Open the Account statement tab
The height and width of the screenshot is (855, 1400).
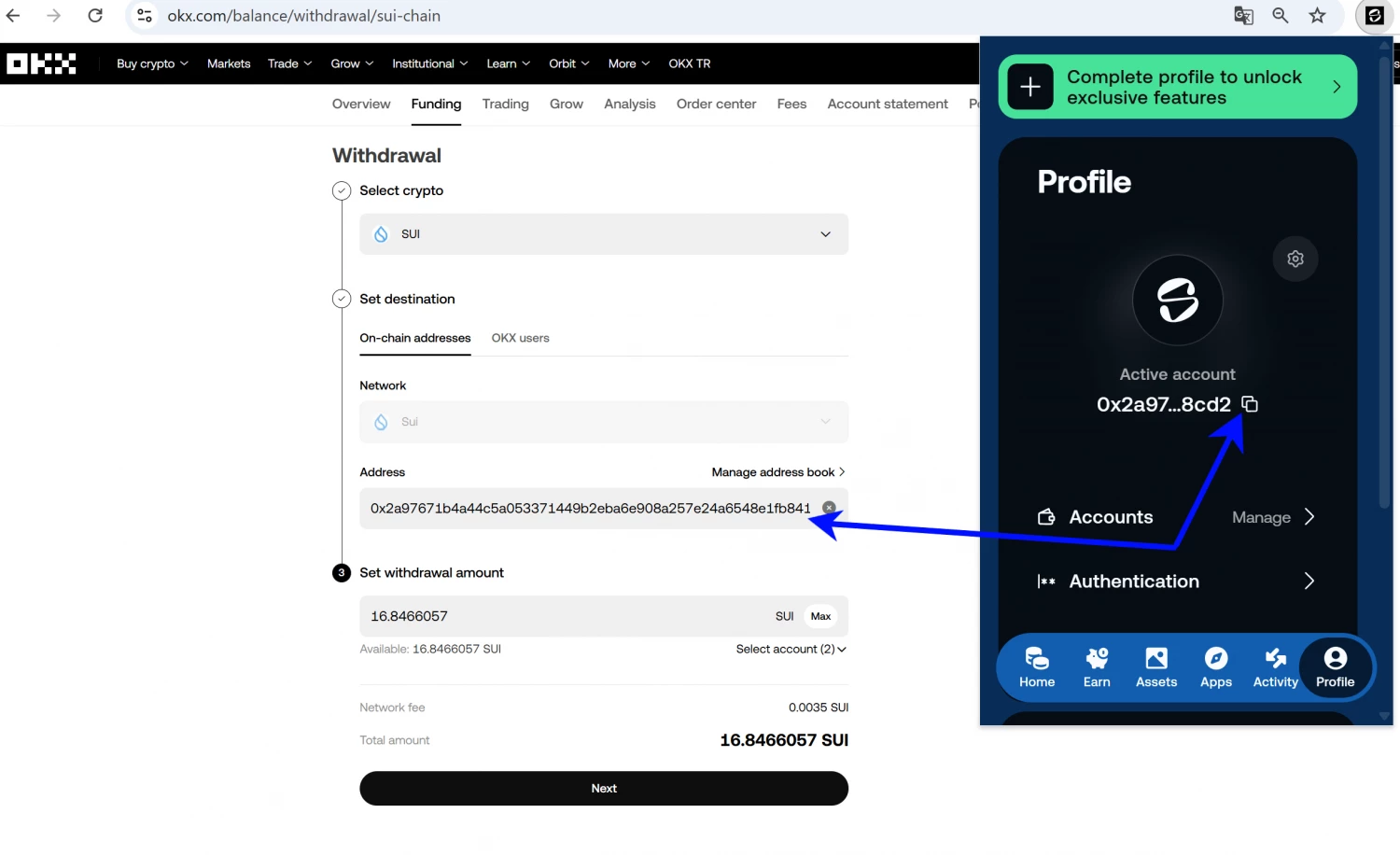point(888,104)
